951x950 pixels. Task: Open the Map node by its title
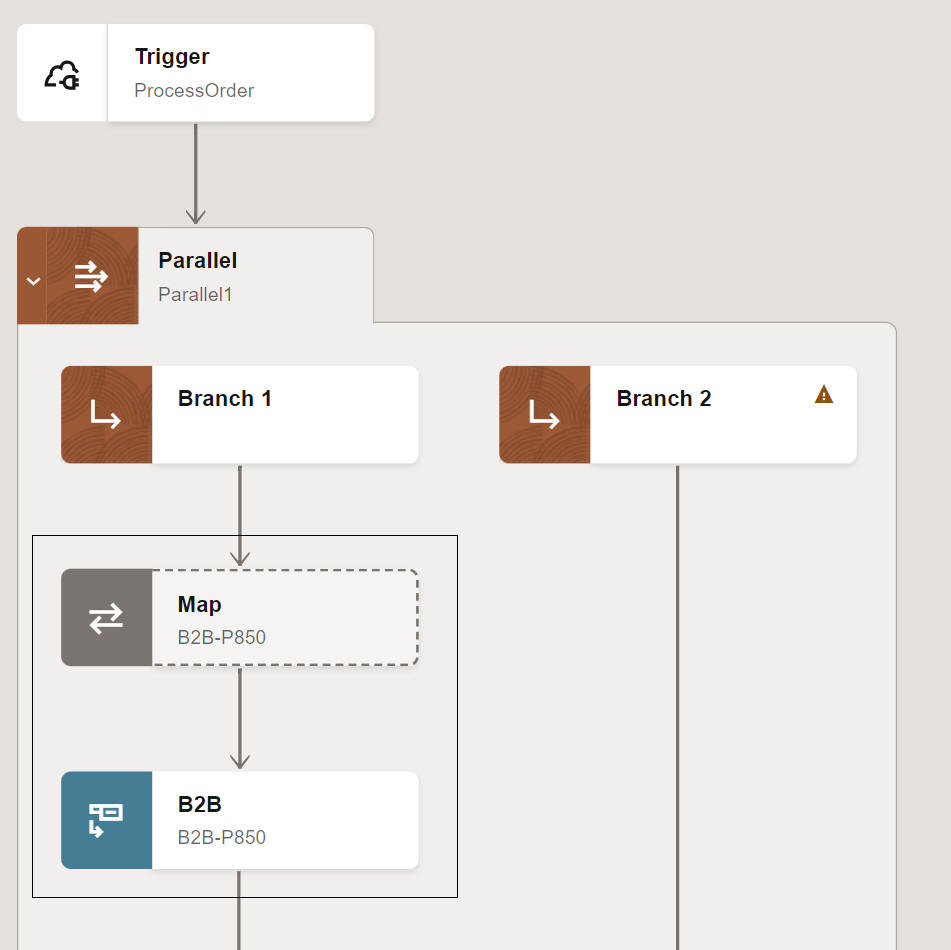tap(199, 605)
